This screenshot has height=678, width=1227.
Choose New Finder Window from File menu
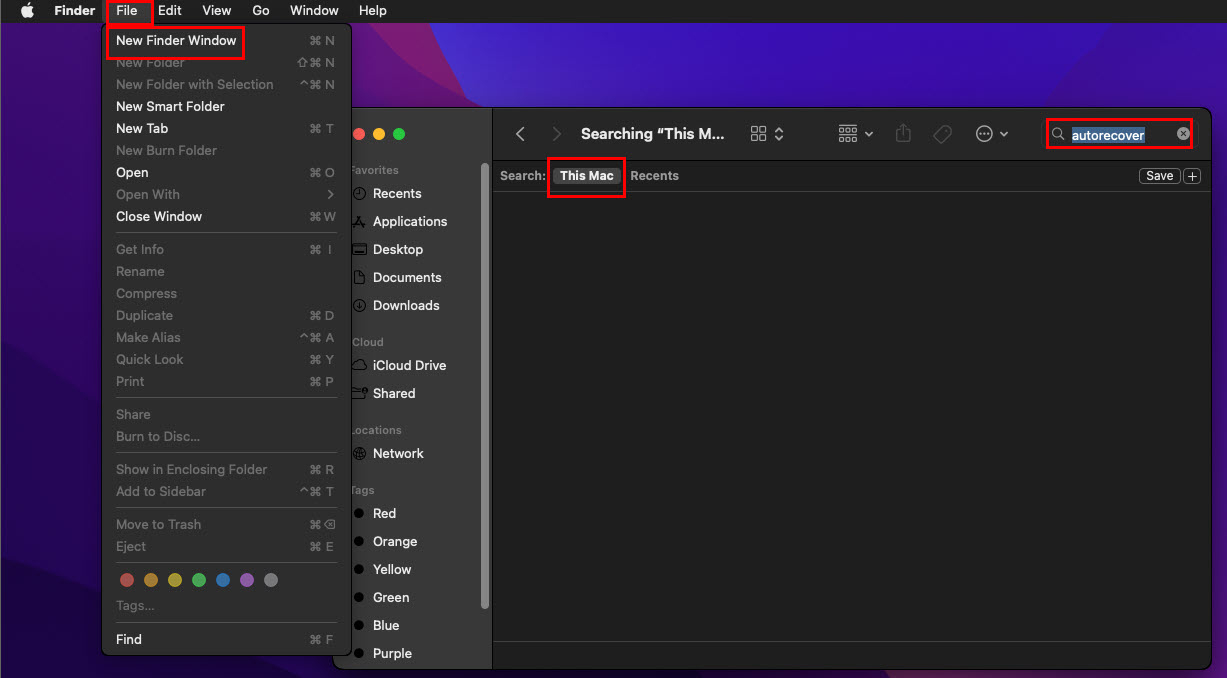176,41
